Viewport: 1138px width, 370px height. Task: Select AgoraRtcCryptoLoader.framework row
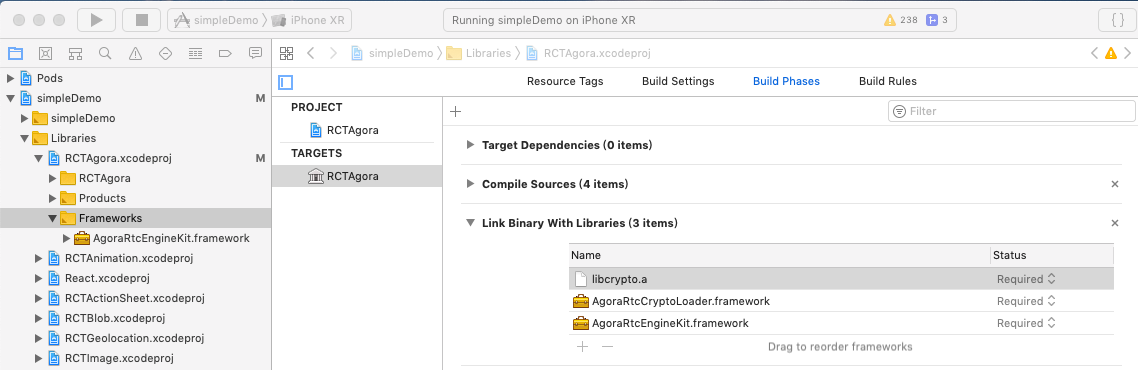tap(841, 301)
